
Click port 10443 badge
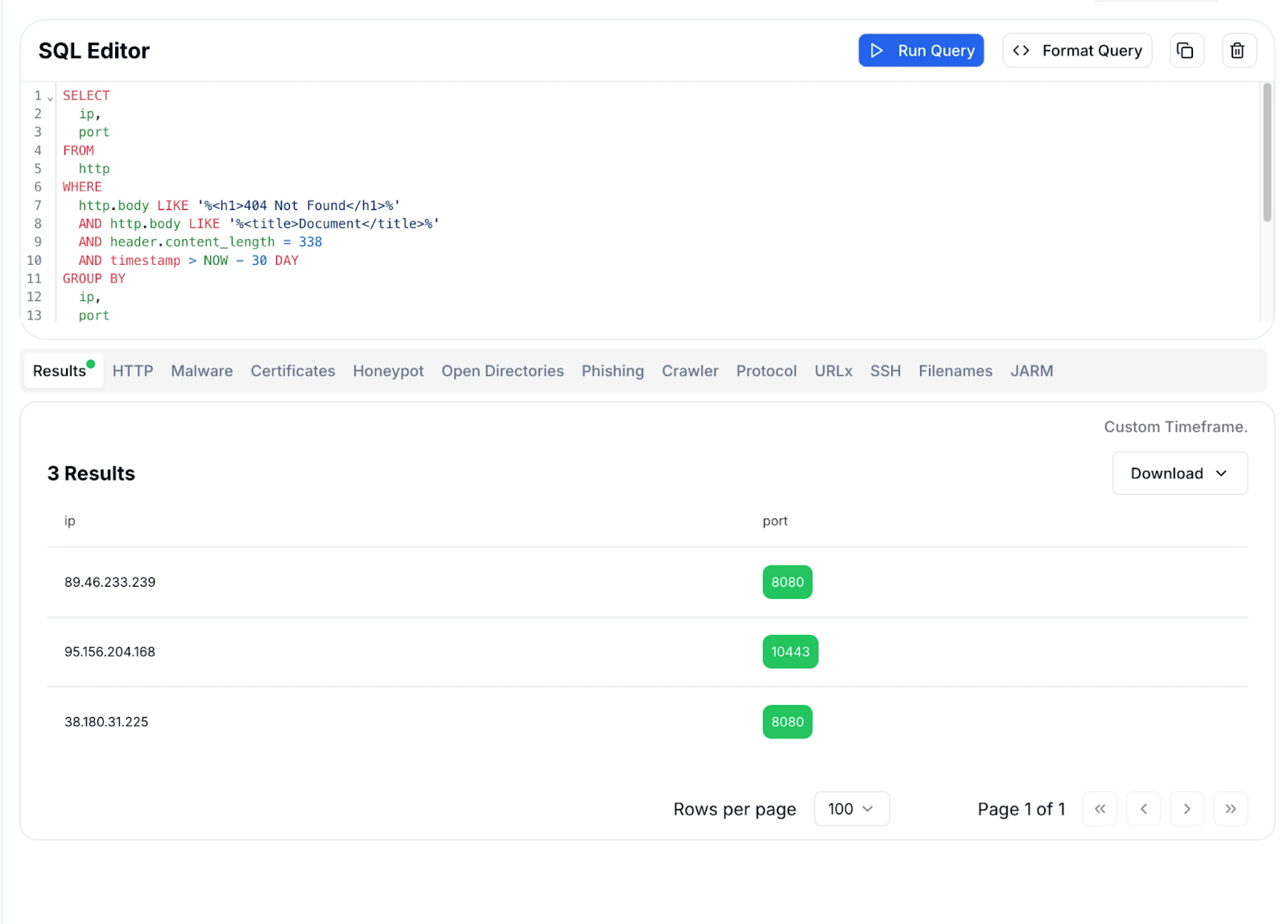pos(789,651)
